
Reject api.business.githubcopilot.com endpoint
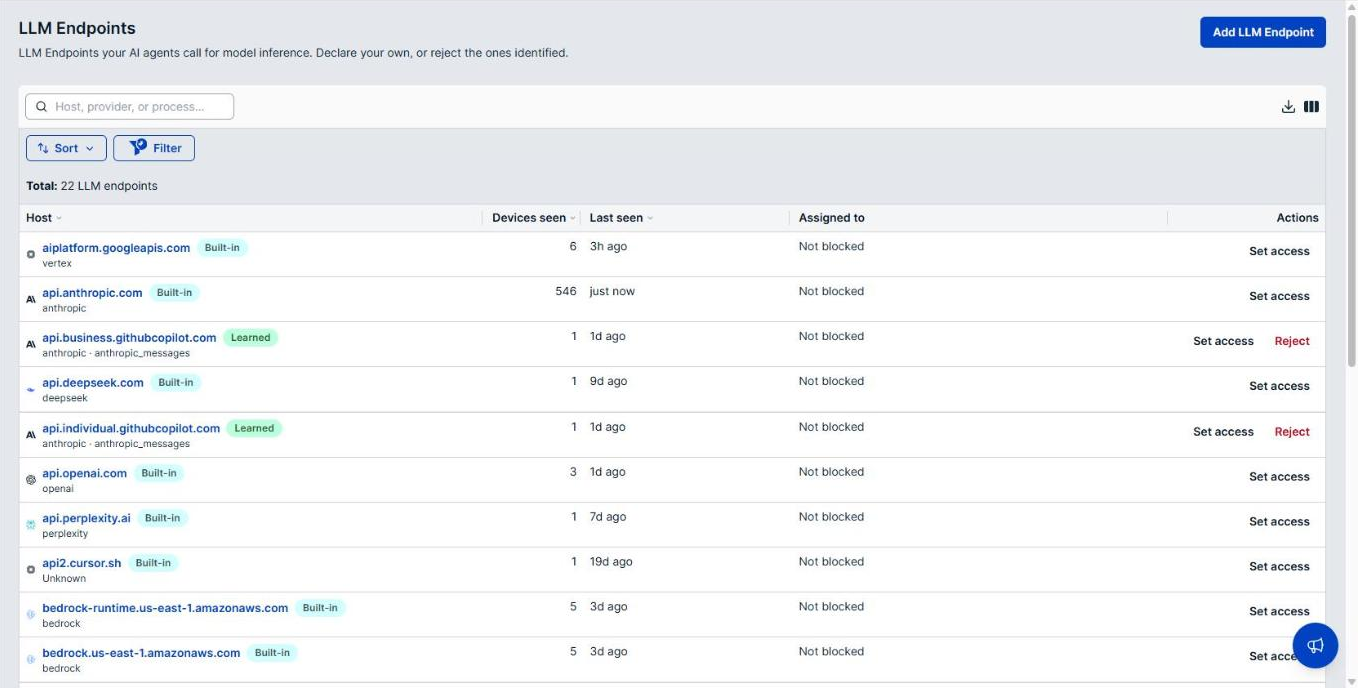click(1292, 341)
